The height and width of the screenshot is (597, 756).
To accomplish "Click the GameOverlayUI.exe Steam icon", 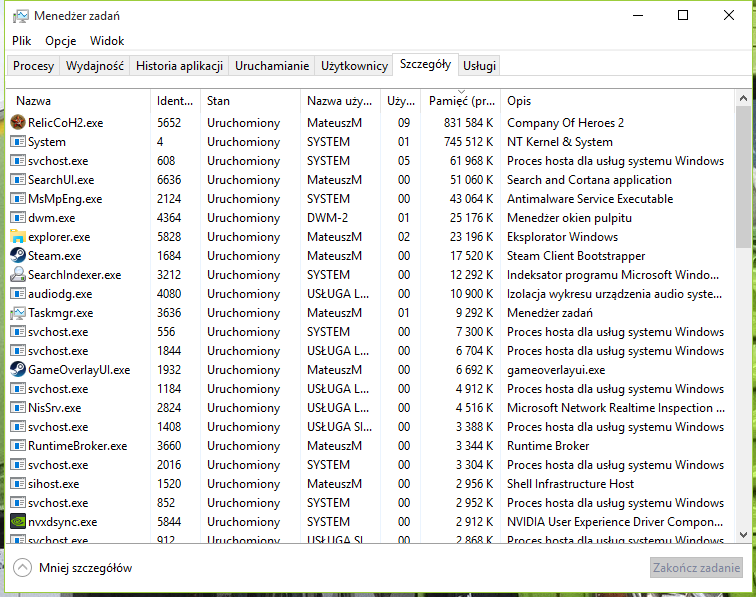I will coord(18,369).
